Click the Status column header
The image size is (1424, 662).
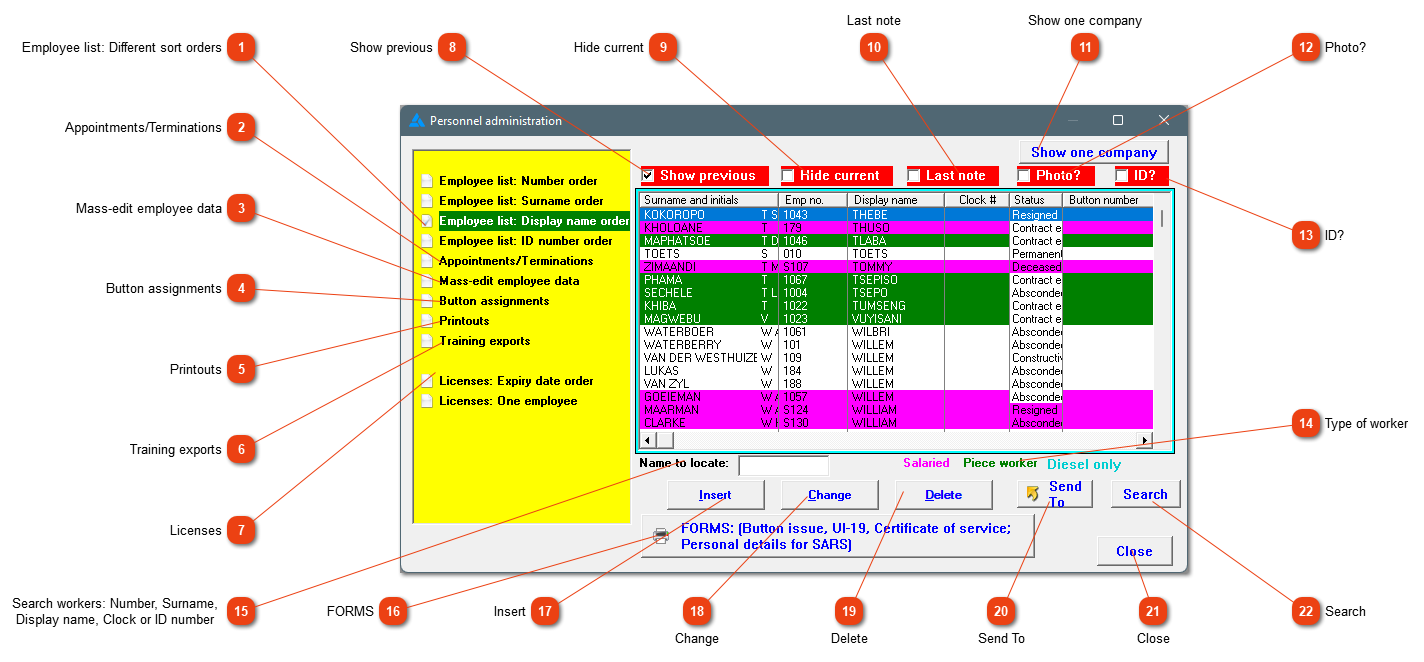(1036, 200)
